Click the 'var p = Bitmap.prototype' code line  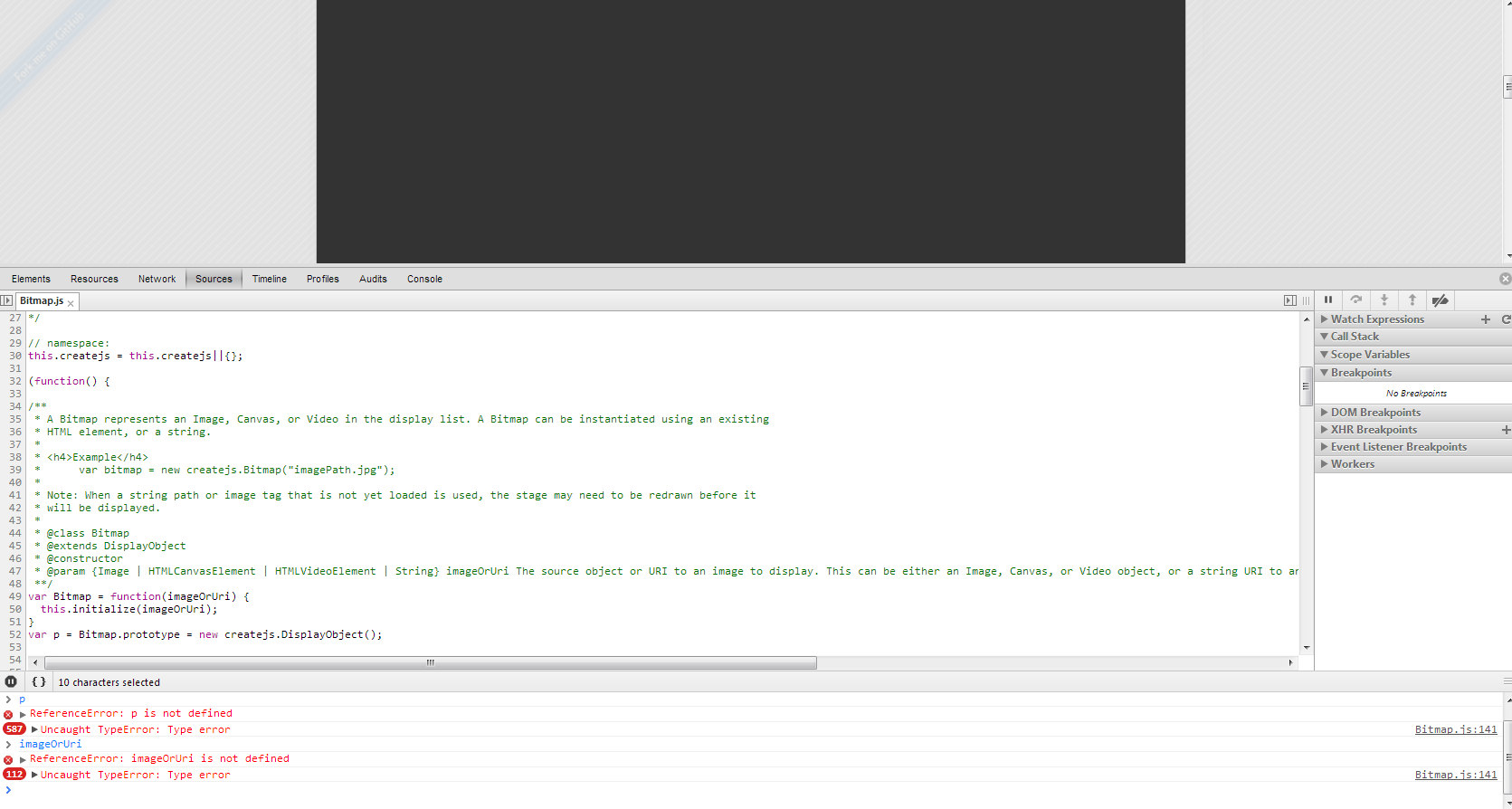(x=205, y=634)
